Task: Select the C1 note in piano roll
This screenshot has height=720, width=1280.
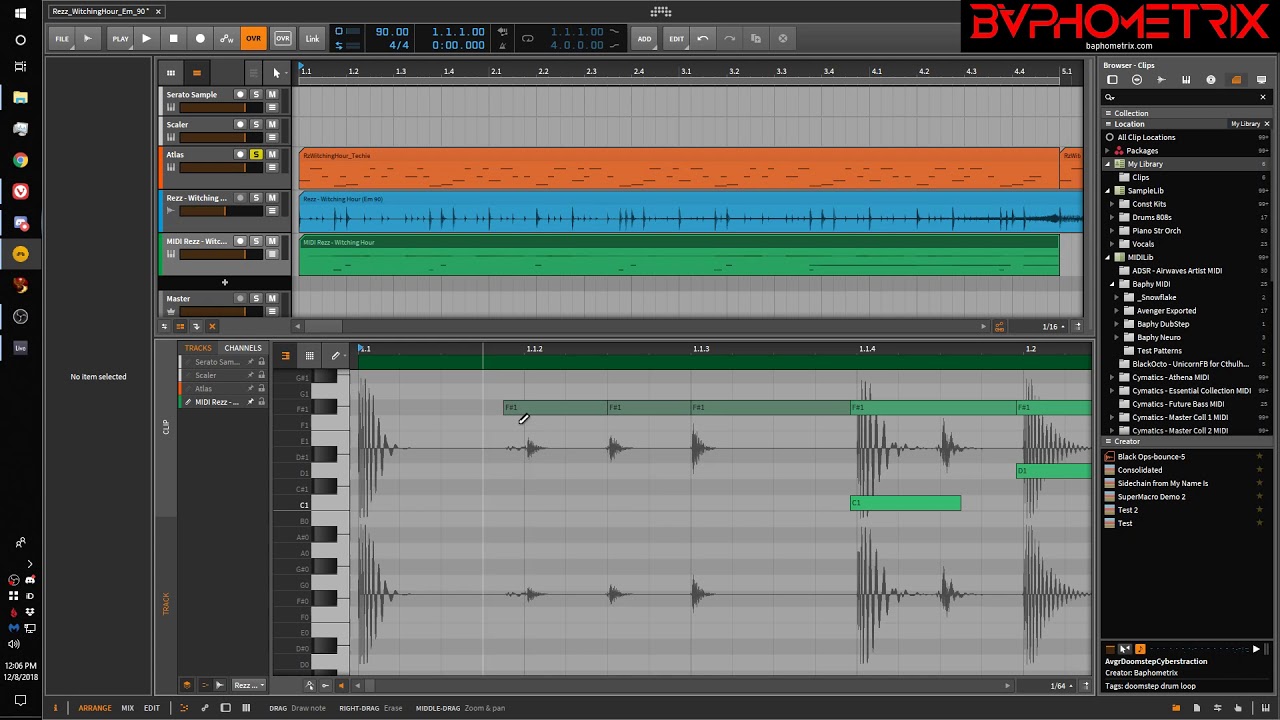Action: [x=905, y=503]
